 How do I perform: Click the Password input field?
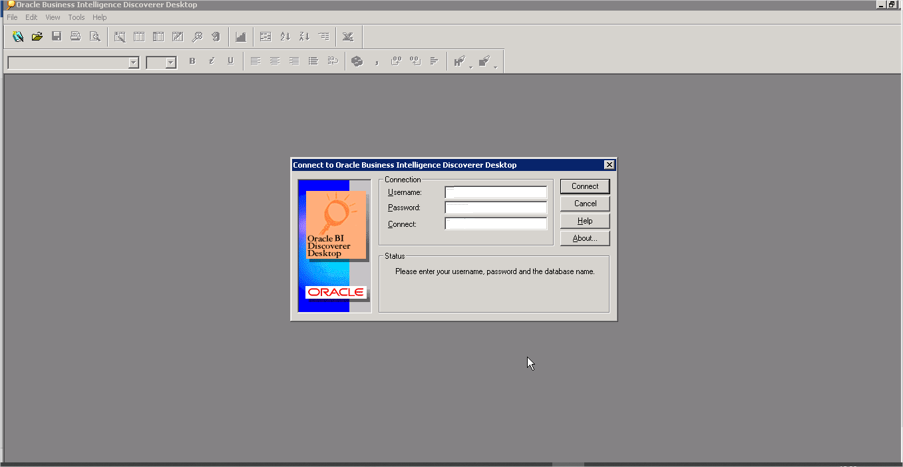point(496,207)
